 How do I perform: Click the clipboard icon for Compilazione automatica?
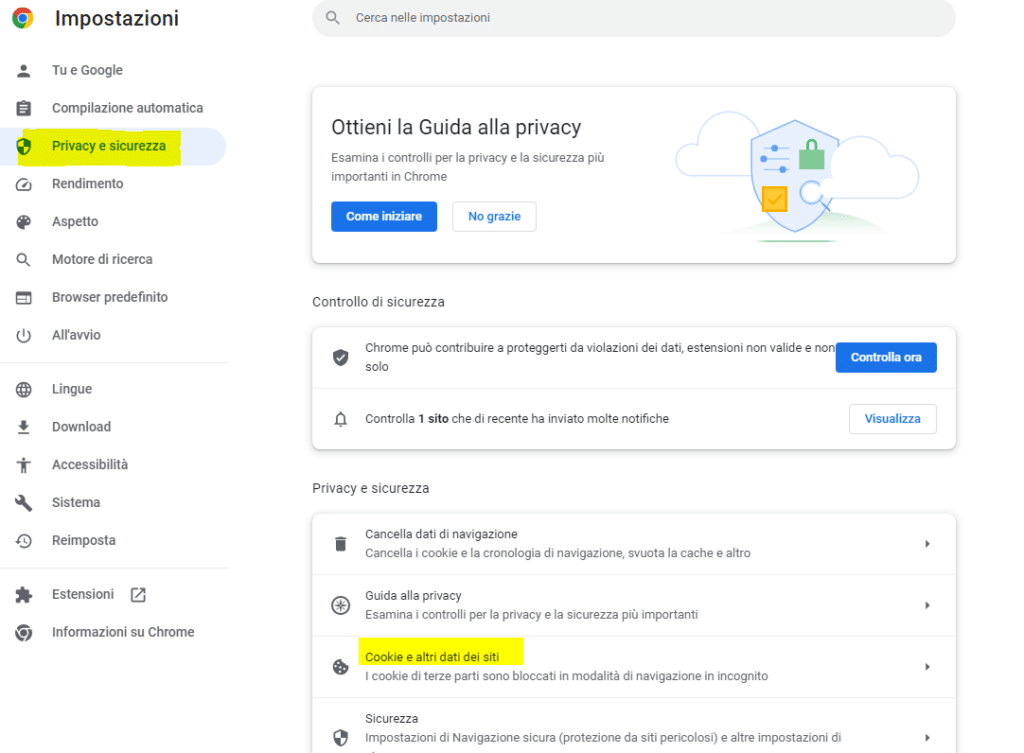coord(24,108)
